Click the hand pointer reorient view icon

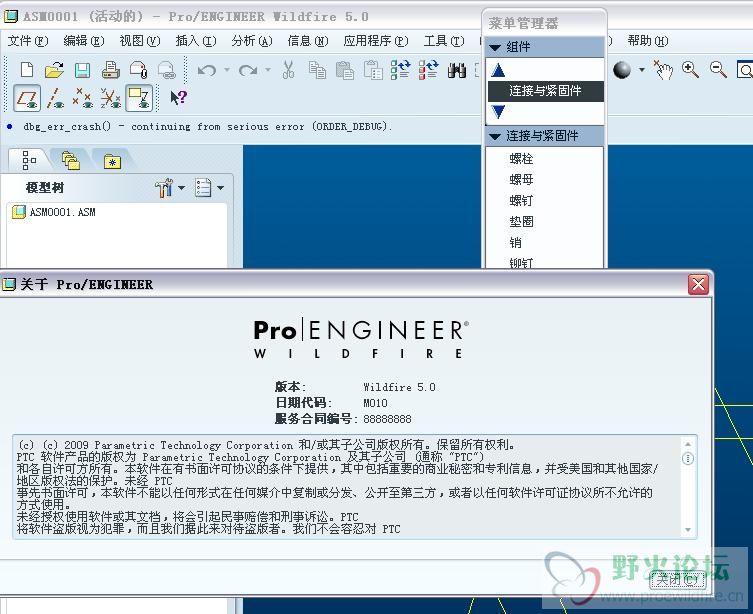click(663, 70)
